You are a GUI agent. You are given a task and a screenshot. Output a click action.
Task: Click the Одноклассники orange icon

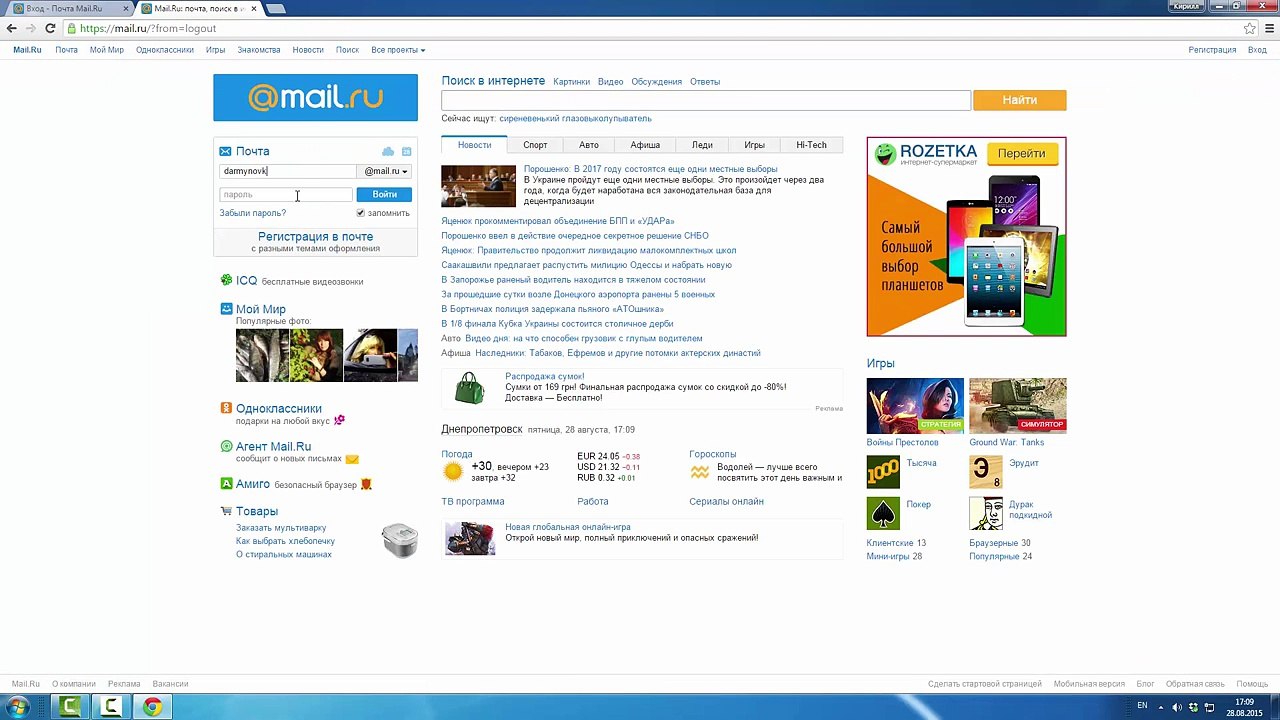pos(226,408)
